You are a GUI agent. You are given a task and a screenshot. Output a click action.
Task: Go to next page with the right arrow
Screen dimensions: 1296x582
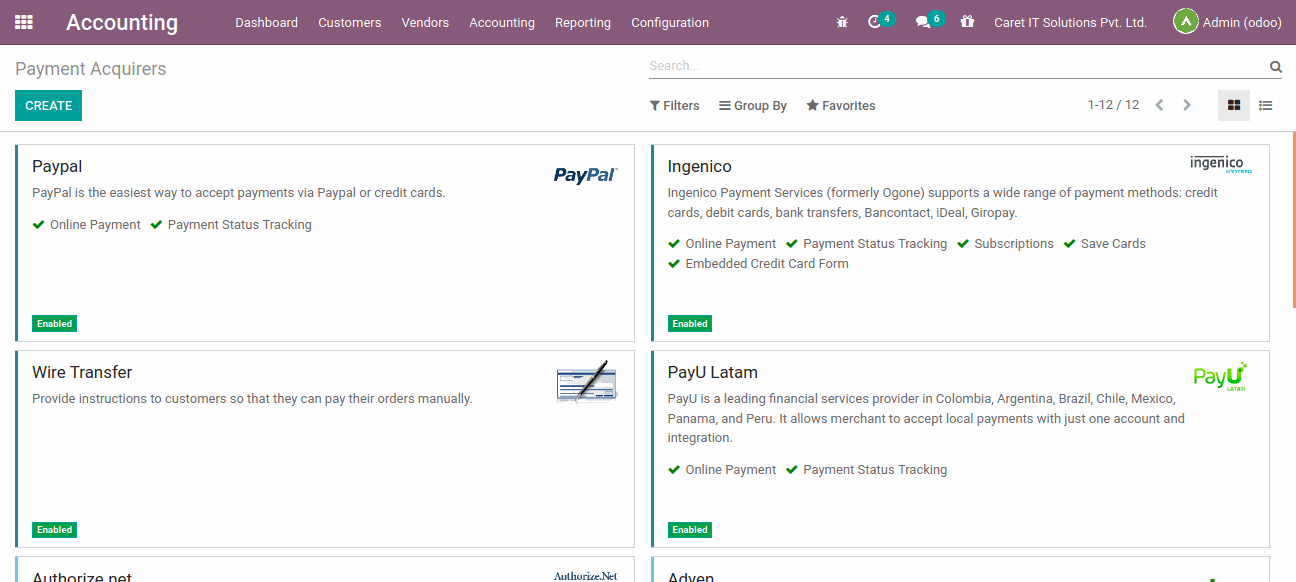1187,104
